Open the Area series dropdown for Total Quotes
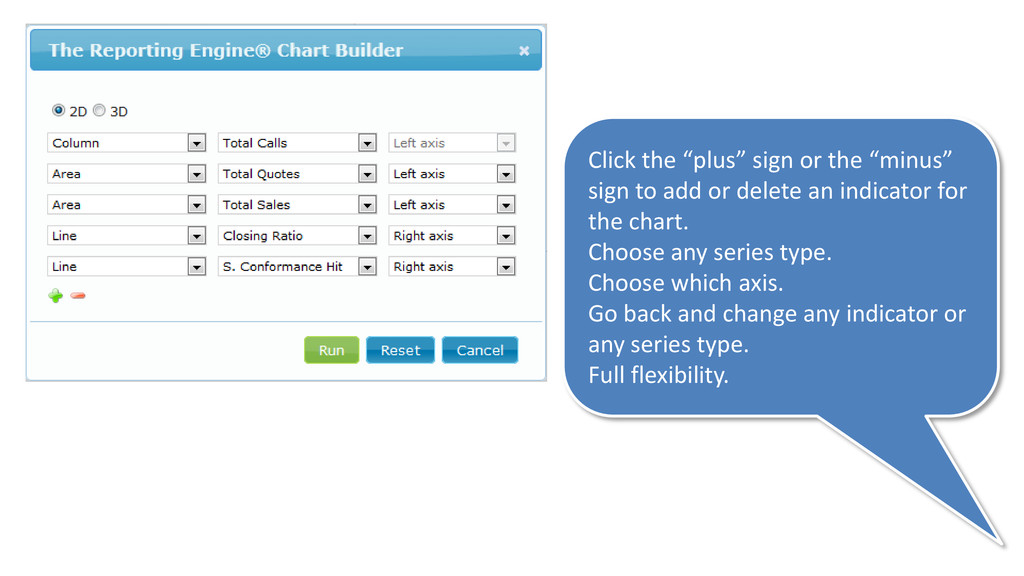 click(127, 174)
